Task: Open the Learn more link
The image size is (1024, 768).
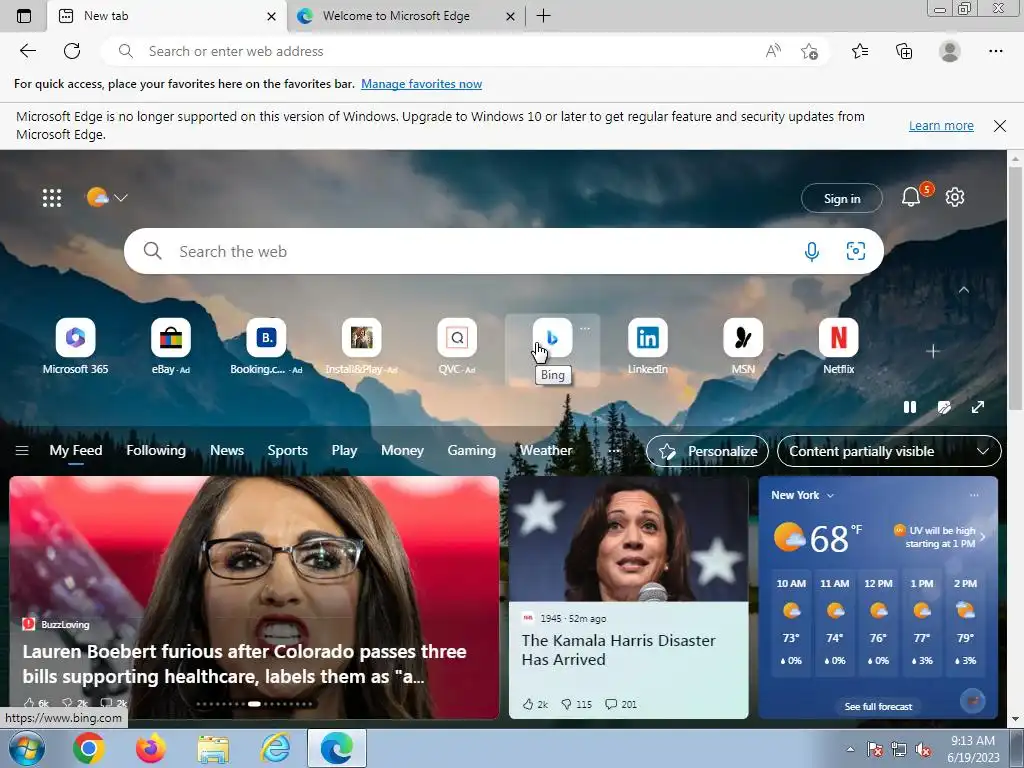Action: (x=941, y=125)
